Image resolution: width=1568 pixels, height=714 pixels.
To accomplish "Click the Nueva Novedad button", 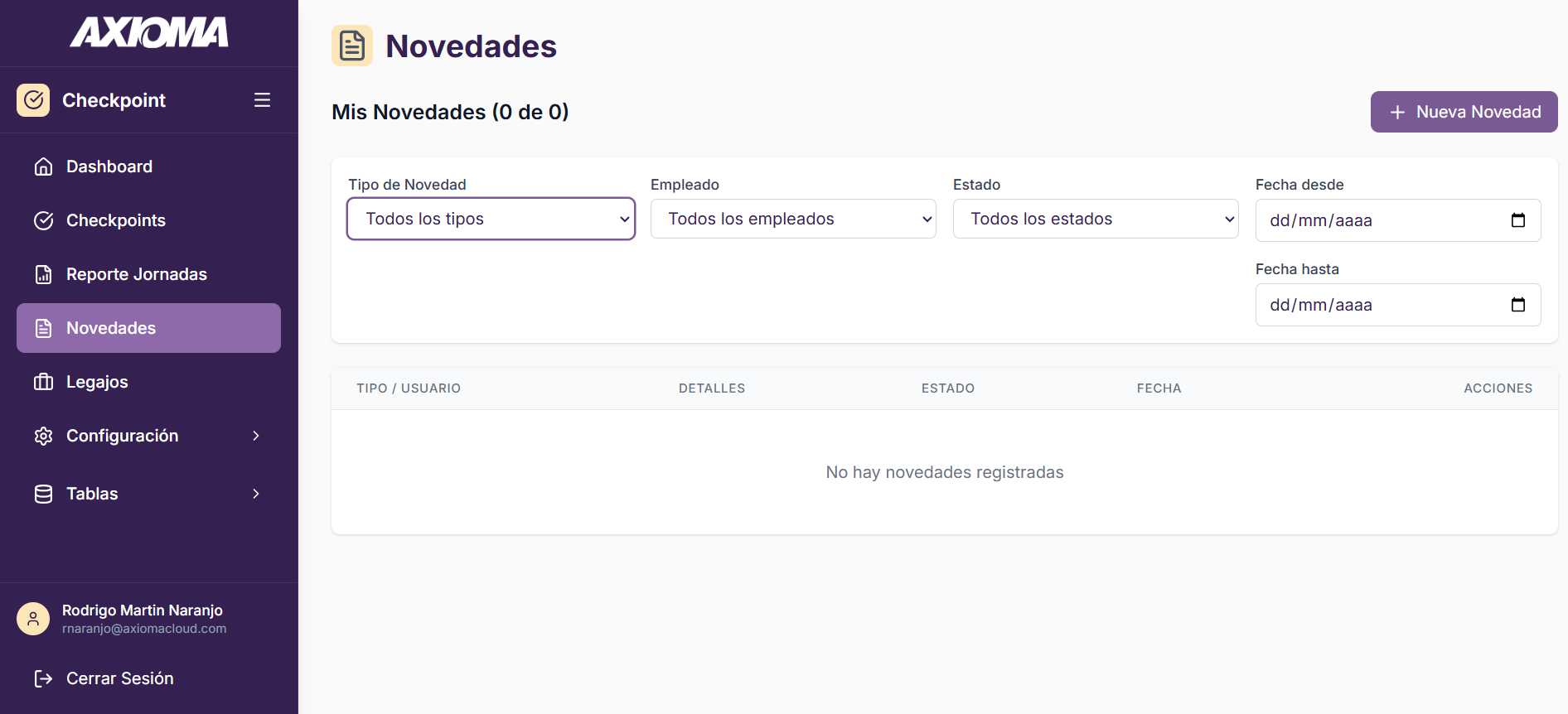I will coord(1463,112).
